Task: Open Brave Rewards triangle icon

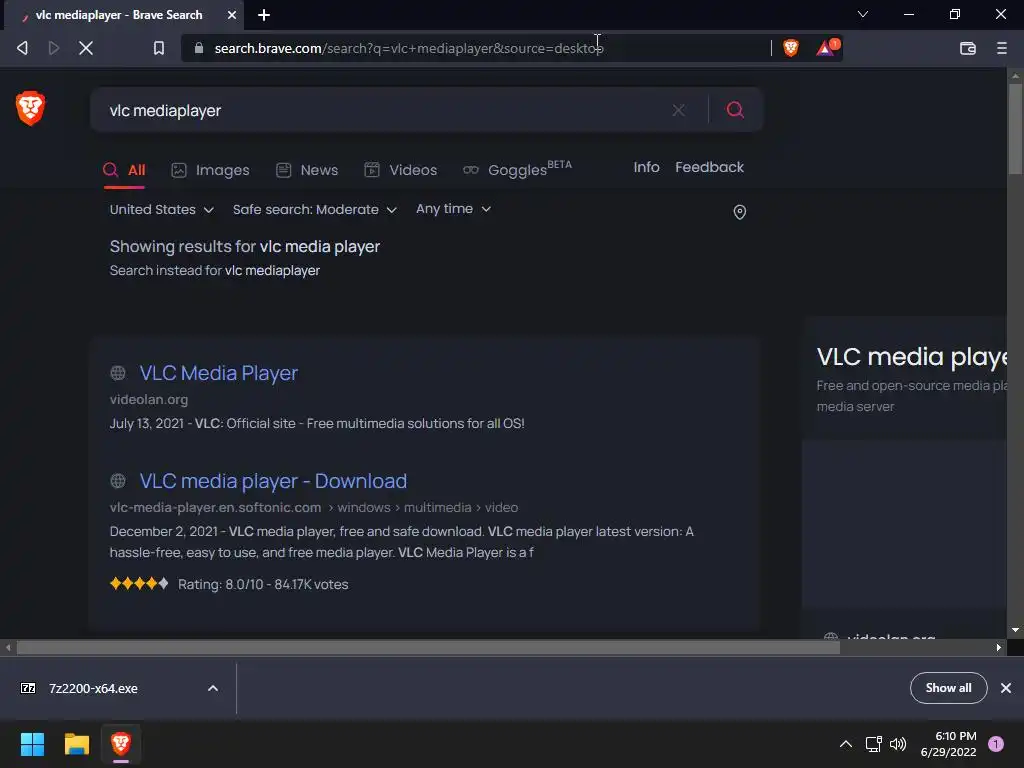Action: [826, 48]
